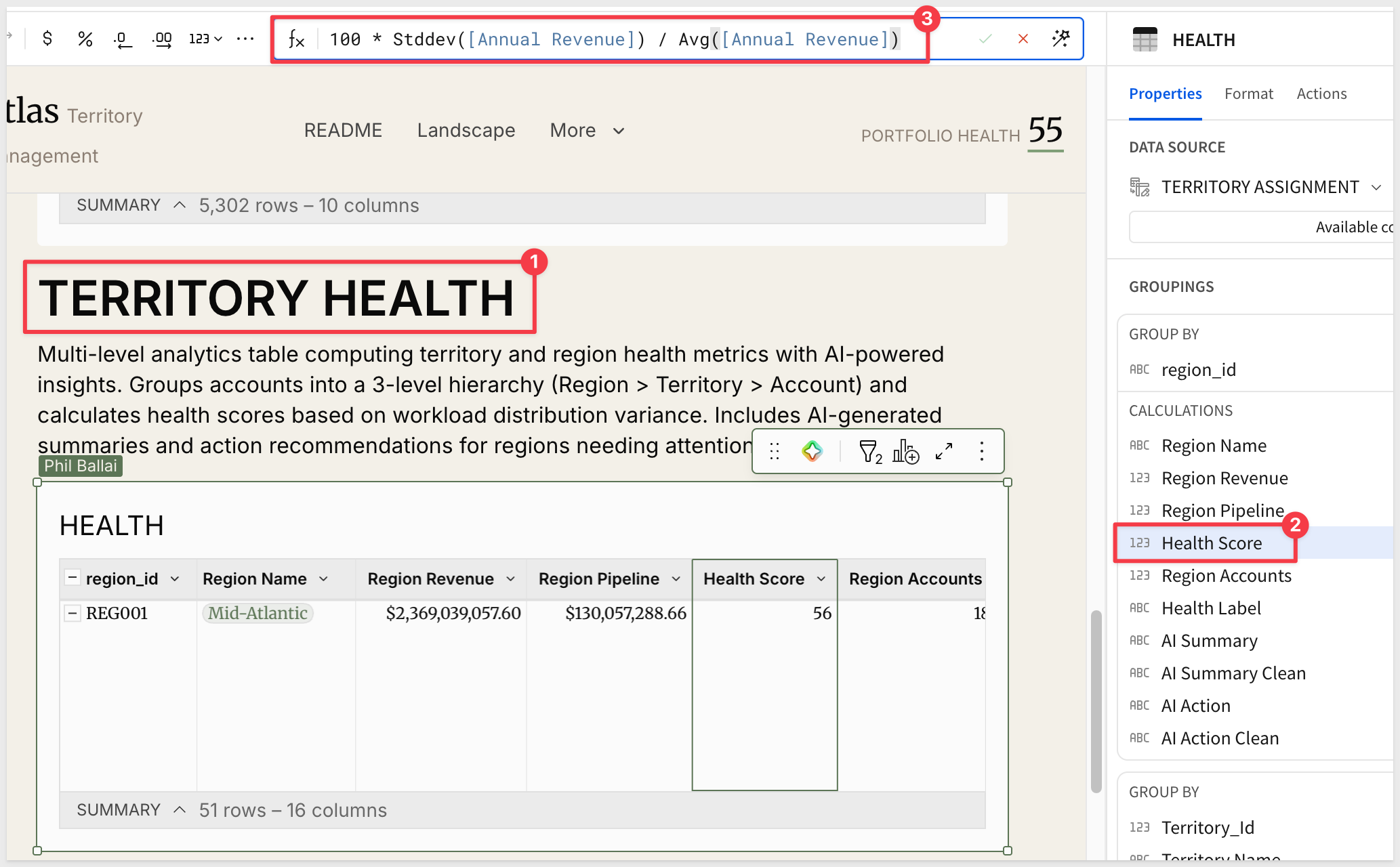Click the Mid-Atlantic region name cell
The image size is (1400, 867).
click(x=258, y=613)
